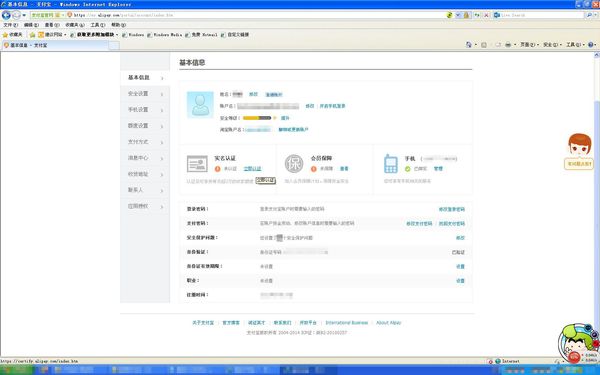Click the 关于支付宝 footer link

[x=203, y=323]
